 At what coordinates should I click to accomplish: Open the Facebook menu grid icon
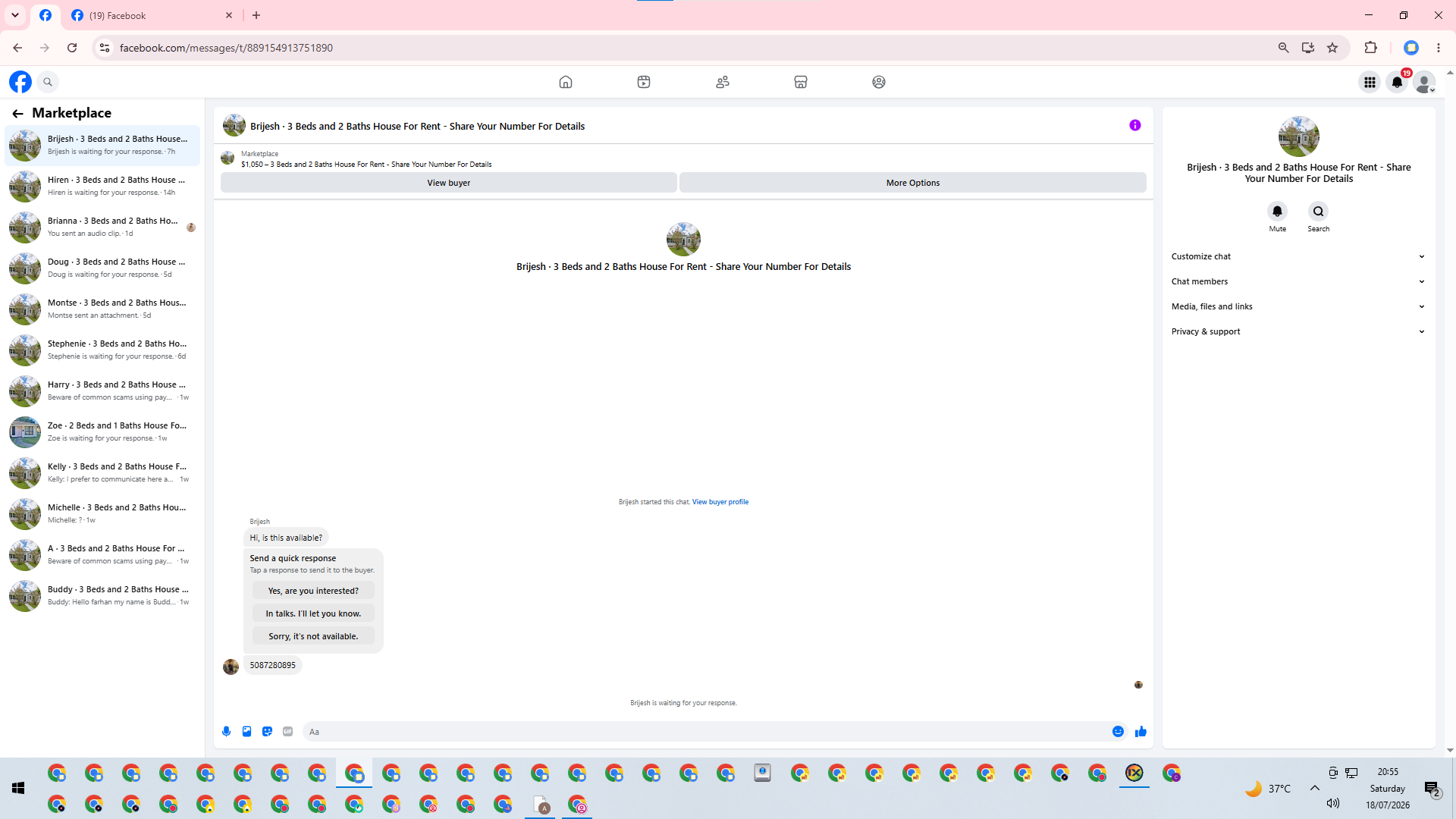click(x=1370, y=82)
